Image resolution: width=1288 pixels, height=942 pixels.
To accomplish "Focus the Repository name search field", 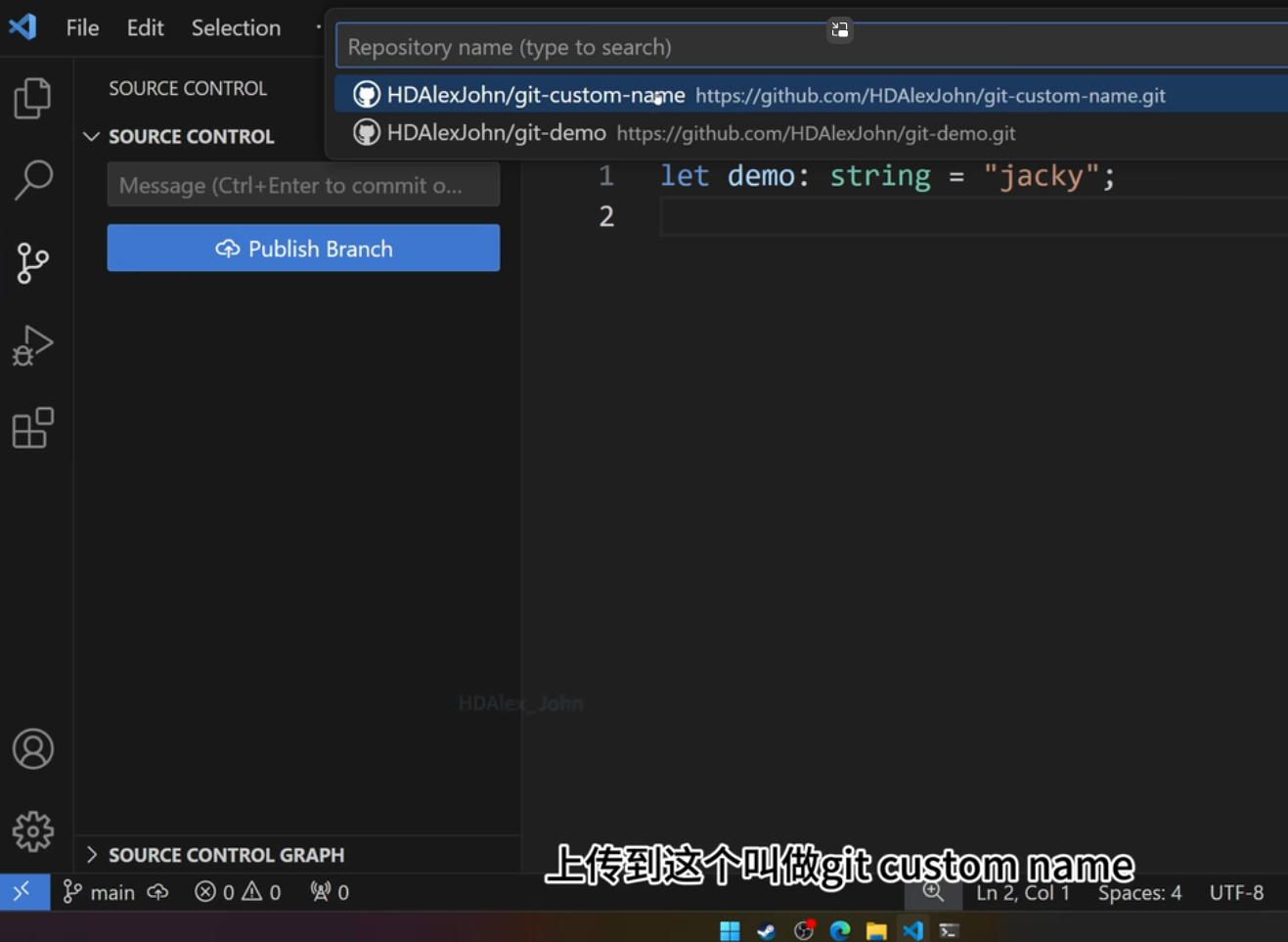I will coord(812,47).
